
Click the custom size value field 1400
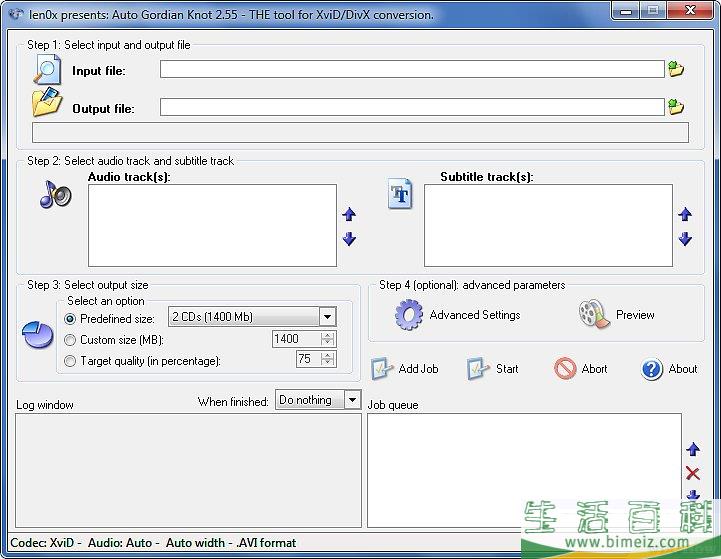click(297, 339)
